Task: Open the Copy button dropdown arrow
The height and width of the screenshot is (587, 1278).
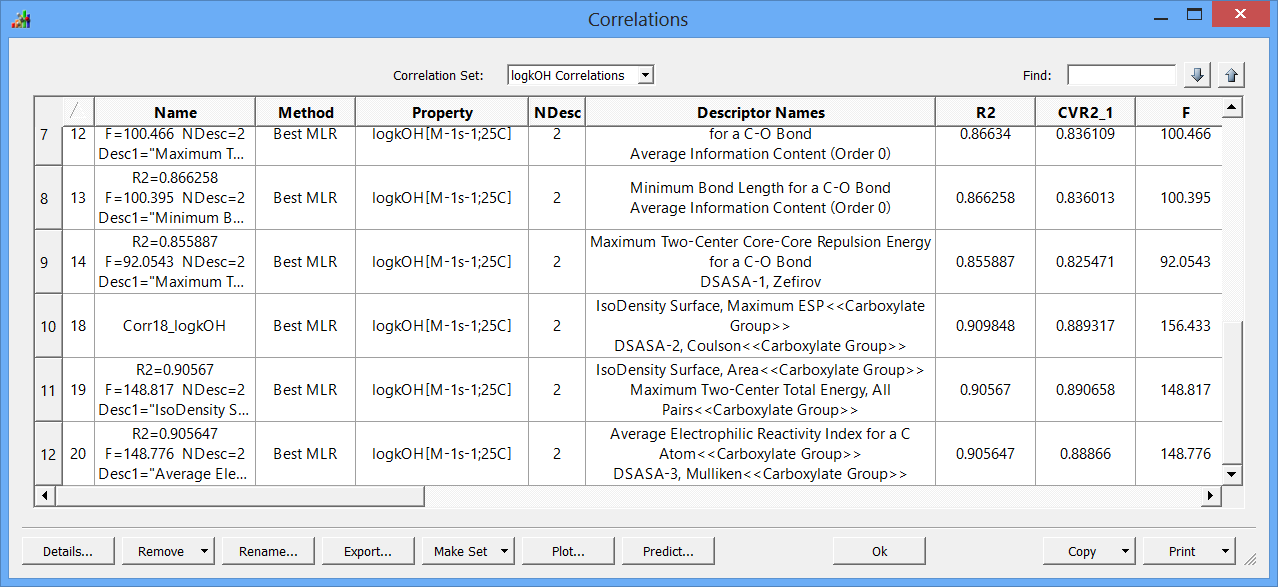Action: [1125, 551]
